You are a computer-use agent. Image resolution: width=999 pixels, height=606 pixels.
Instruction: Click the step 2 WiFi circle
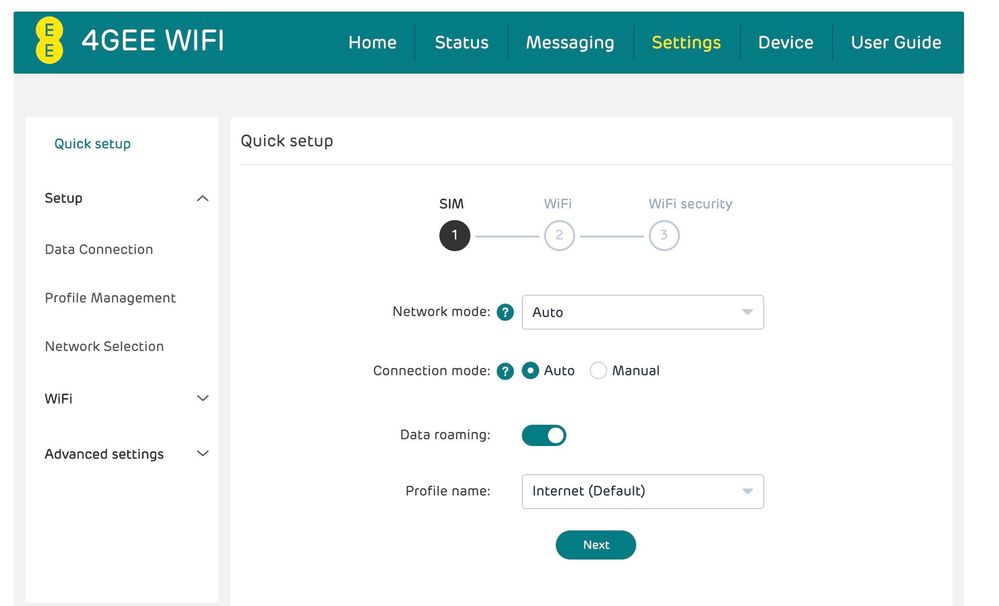pyautogui.click(x=559, y=236)
